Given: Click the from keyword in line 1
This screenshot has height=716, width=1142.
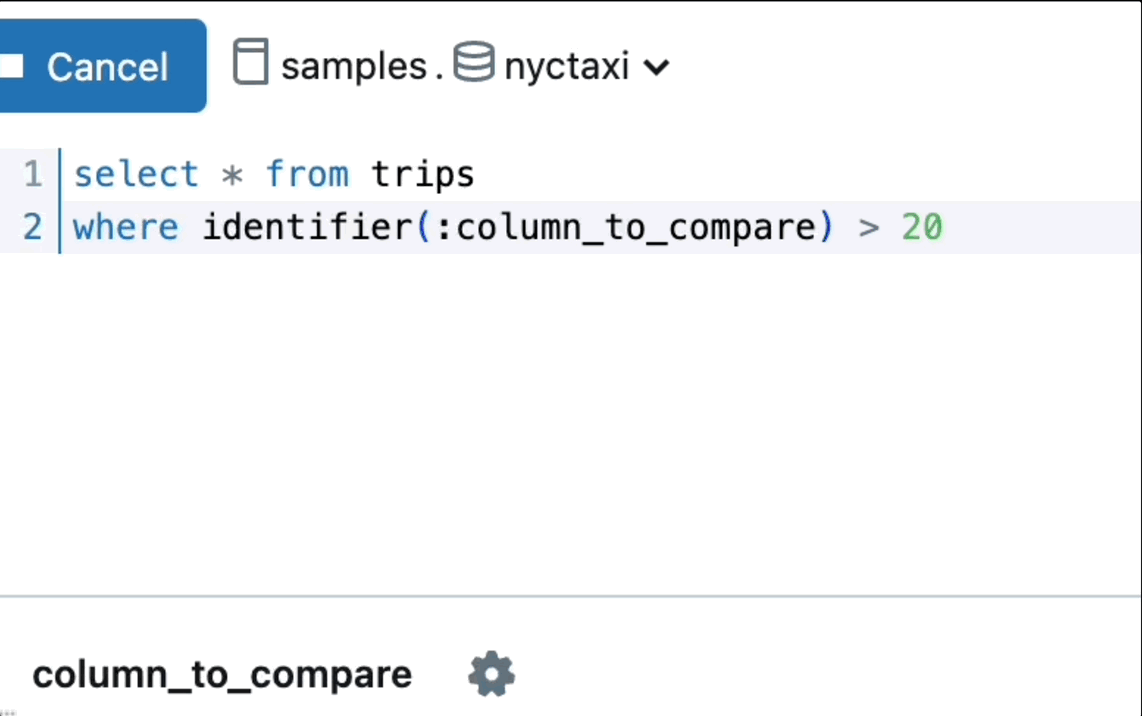Looking at the screenshot, I should pos(307,175).
